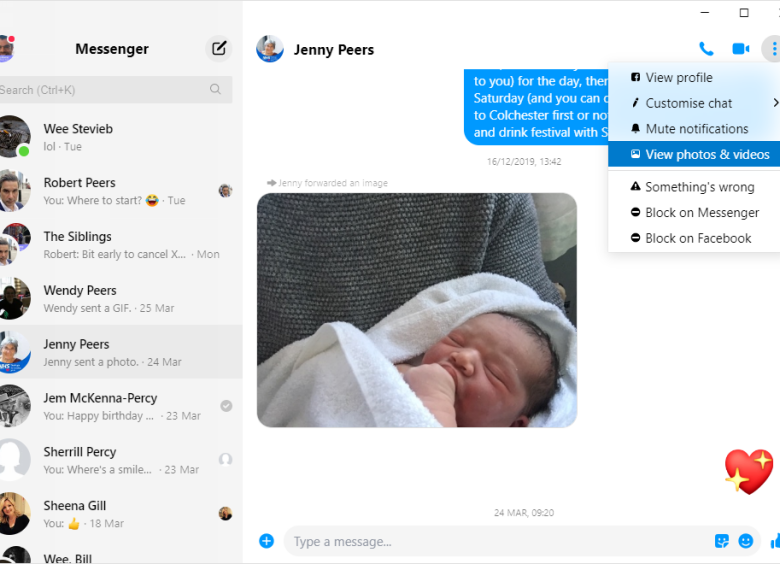Click the blue plus attachment button
This screenshot has width=780, height=564.
tap(267, 541)
